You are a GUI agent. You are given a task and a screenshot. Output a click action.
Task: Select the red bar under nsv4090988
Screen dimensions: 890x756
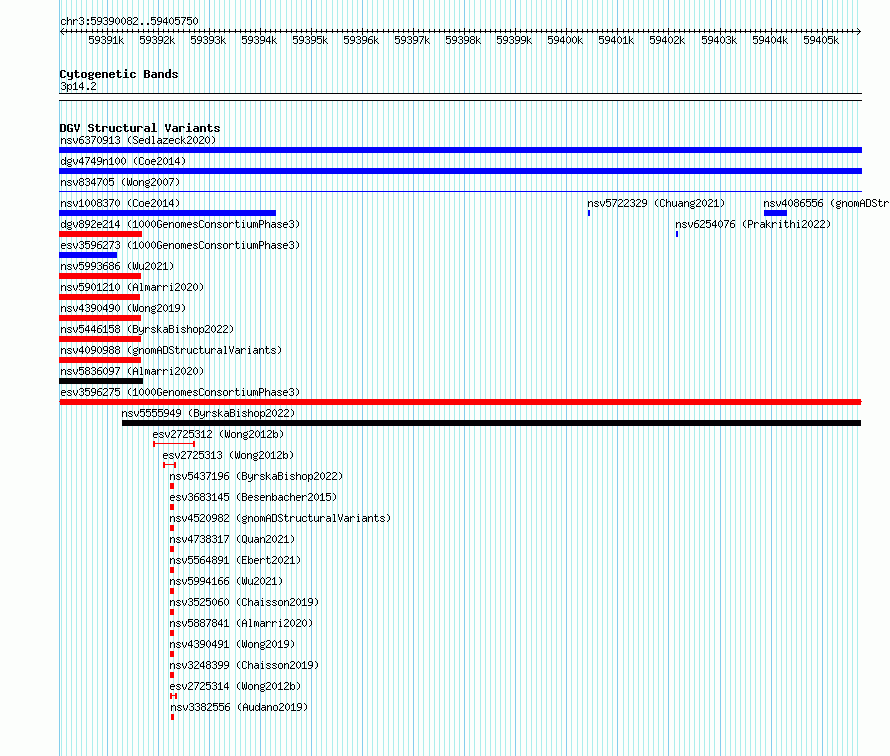100,360
